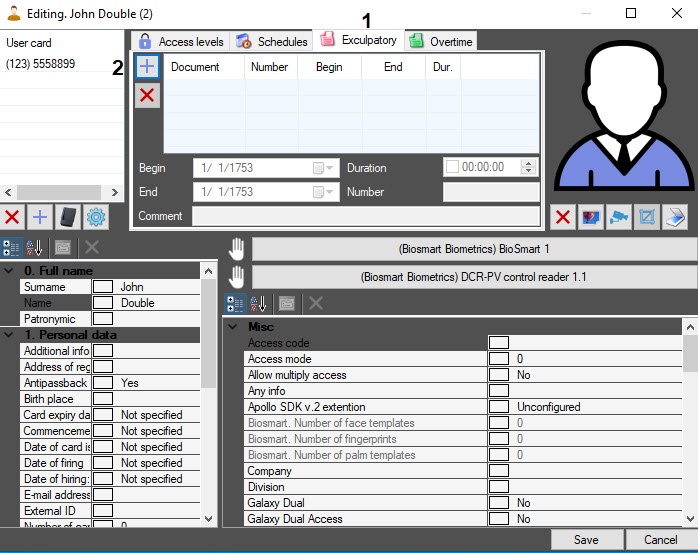Open the Schedules tab
This screenshot has height=553, width=698.
coord(271,41)
